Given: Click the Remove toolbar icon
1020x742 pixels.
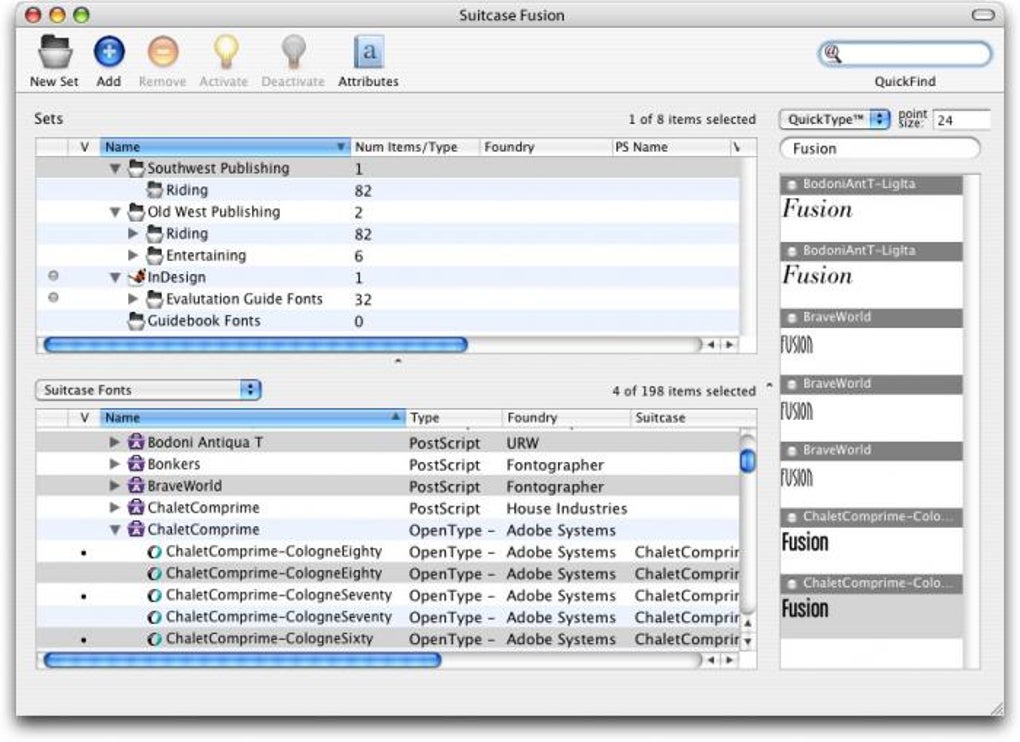Looking at the screenshot, I should [163, 51].
